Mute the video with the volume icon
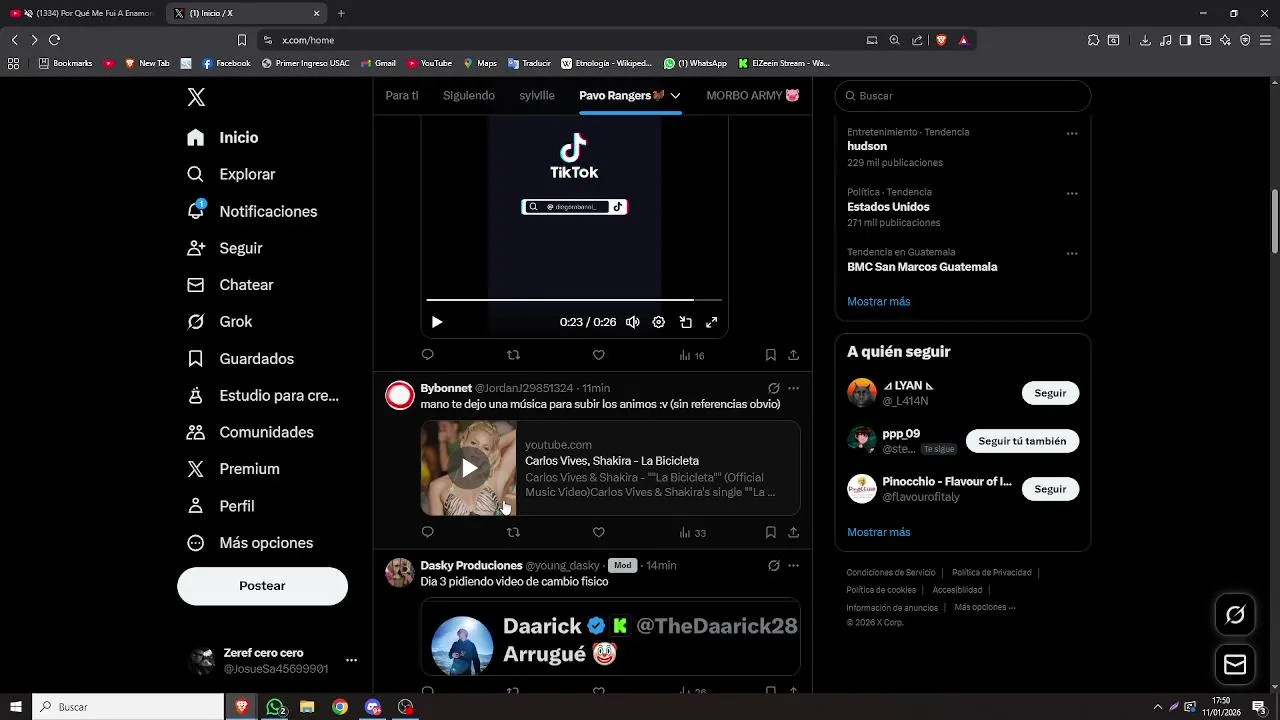This screenshot has height=720, width=1280. coord(633,322)
